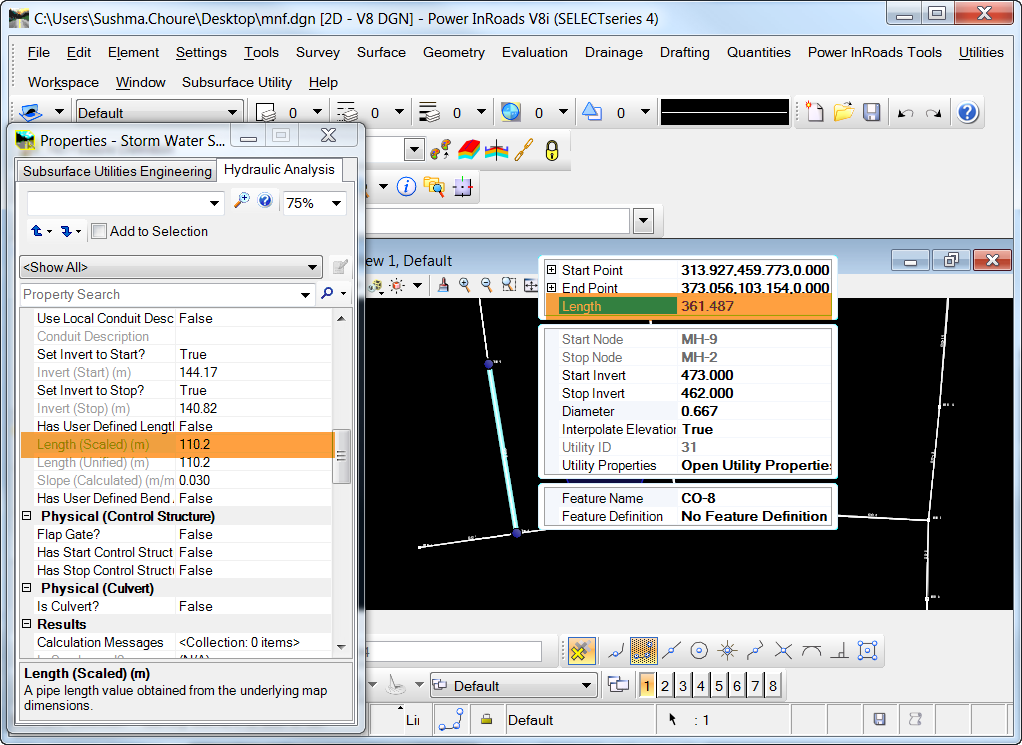Click the Multi-snap square icon

tap(868, 650)
